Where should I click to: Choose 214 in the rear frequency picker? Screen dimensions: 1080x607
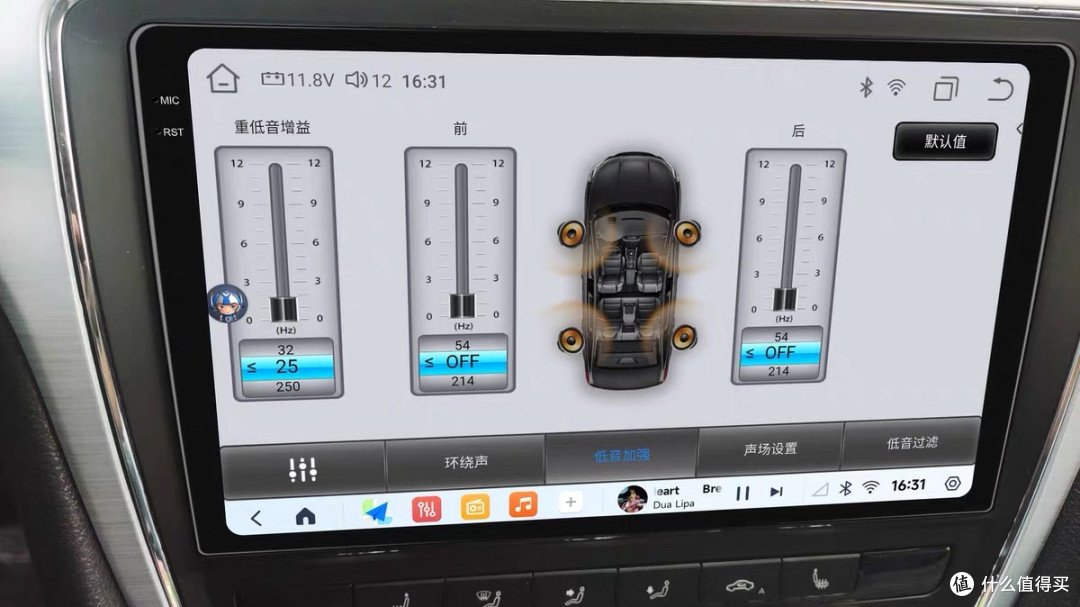778,371
